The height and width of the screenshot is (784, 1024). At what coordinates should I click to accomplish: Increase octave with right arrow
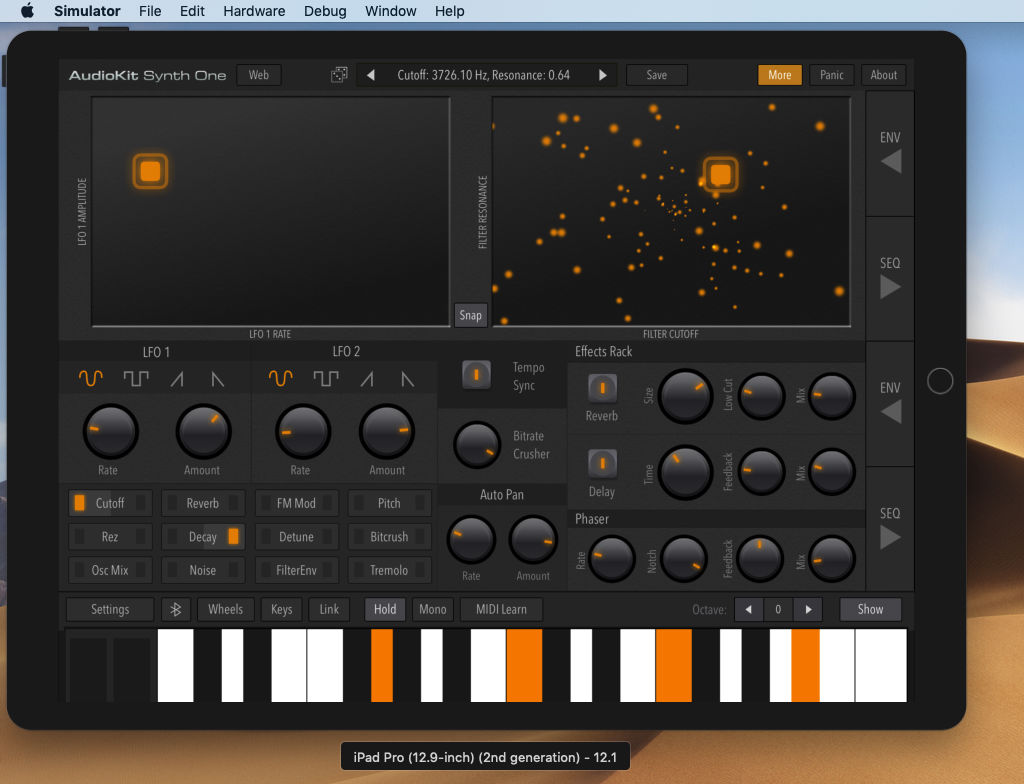(808, 610)
